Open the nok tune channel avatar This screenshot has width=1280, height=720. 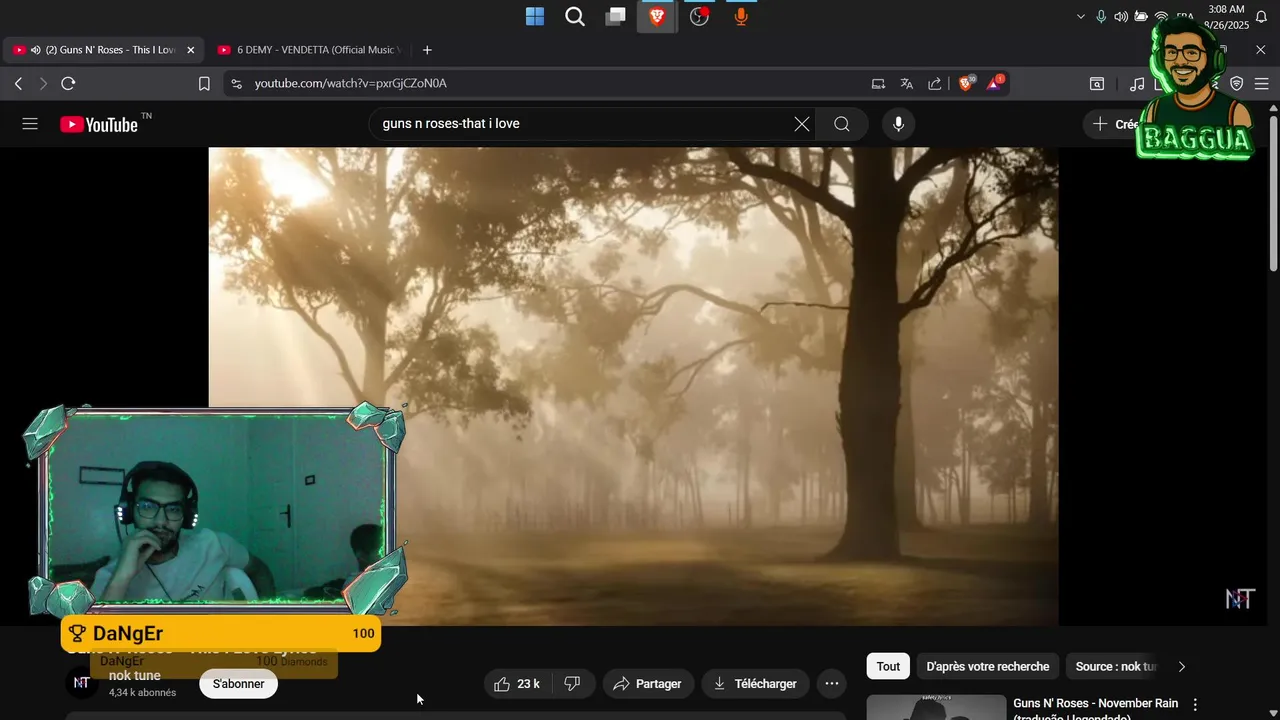82,683
